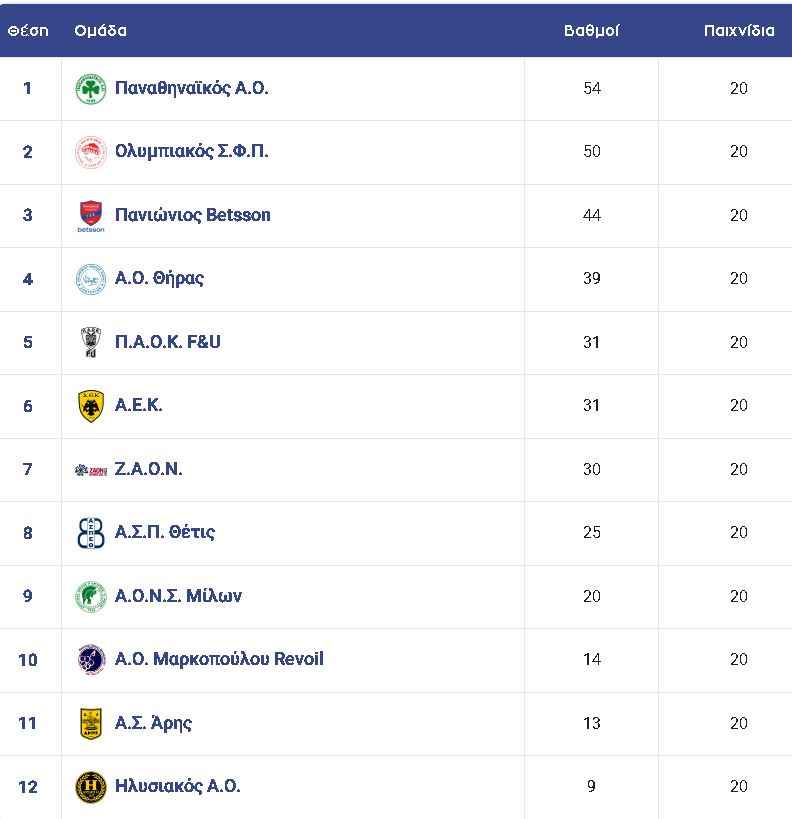Click the Α.Ο. Μαρκοπούλου grape emblem

point(91,660)
